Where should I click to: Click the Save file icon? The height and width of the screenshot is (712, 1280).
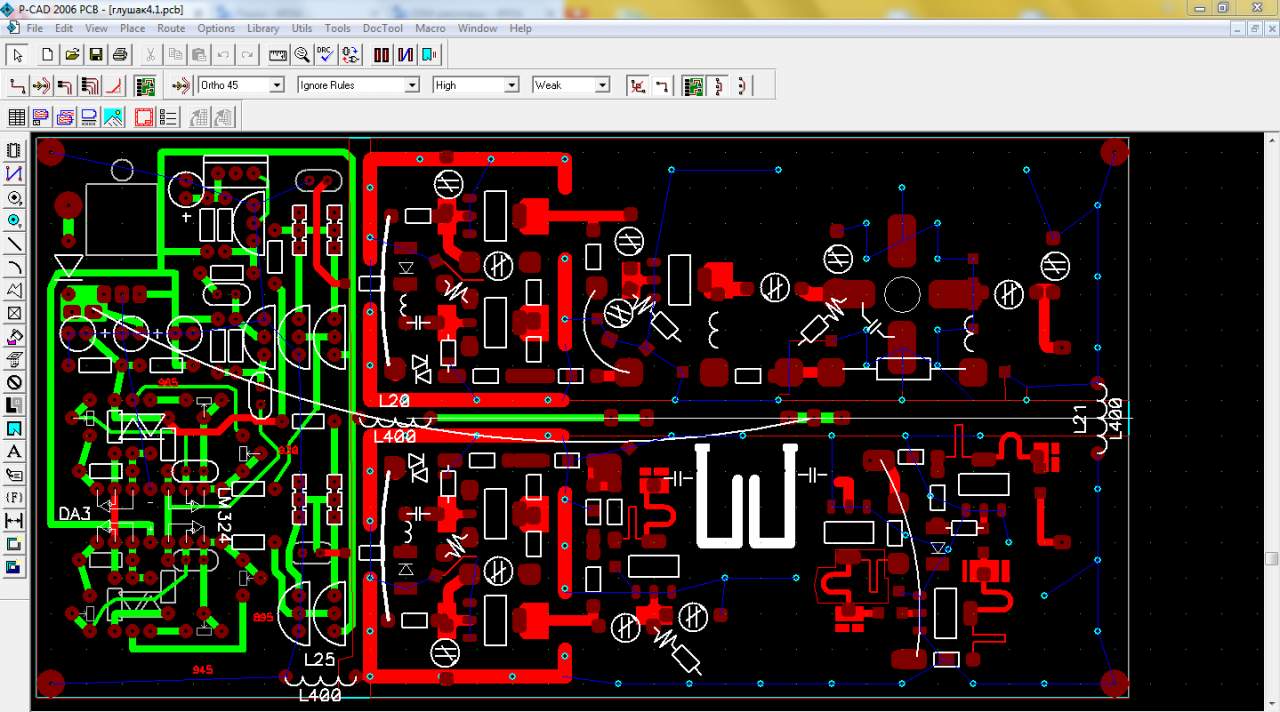click(x=96, y=55)
